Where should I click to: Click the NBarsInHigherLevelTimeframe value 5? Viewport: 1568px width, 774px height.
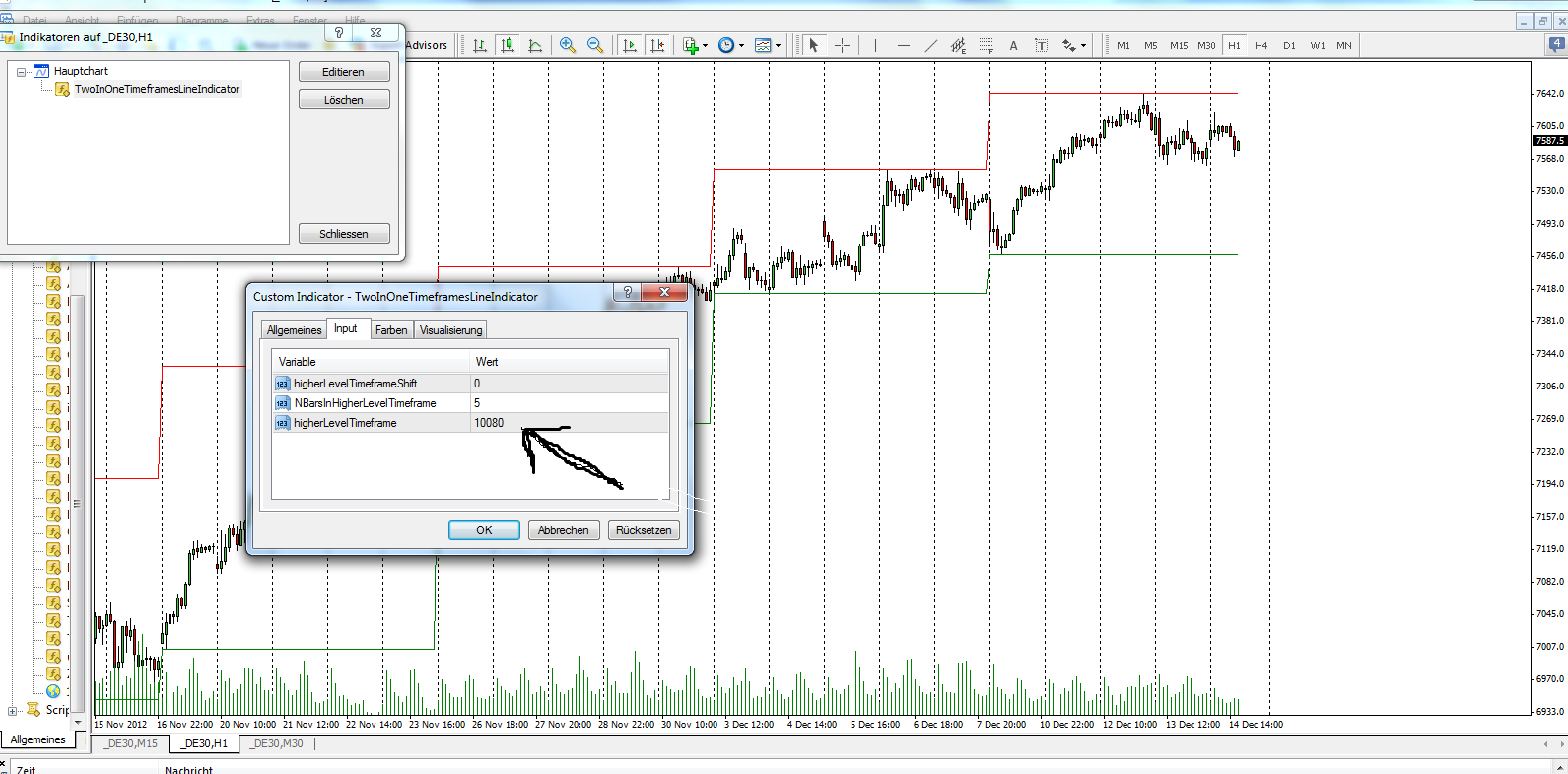point(570,403)
